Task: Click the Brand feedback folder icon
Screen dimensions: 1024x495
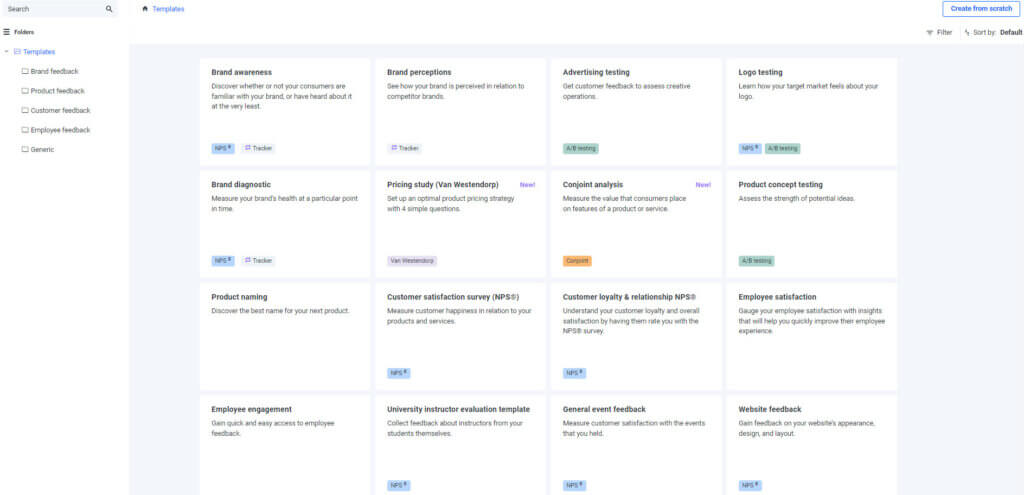Action: click(25, 71)
